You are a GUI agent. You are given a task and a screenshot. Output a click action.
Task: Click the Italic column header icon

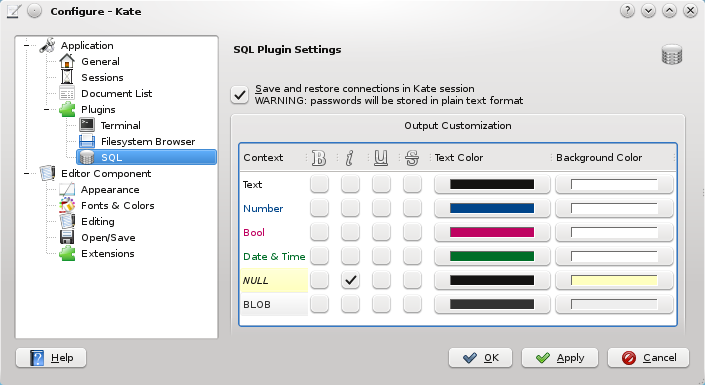click(x=350, y=158)
